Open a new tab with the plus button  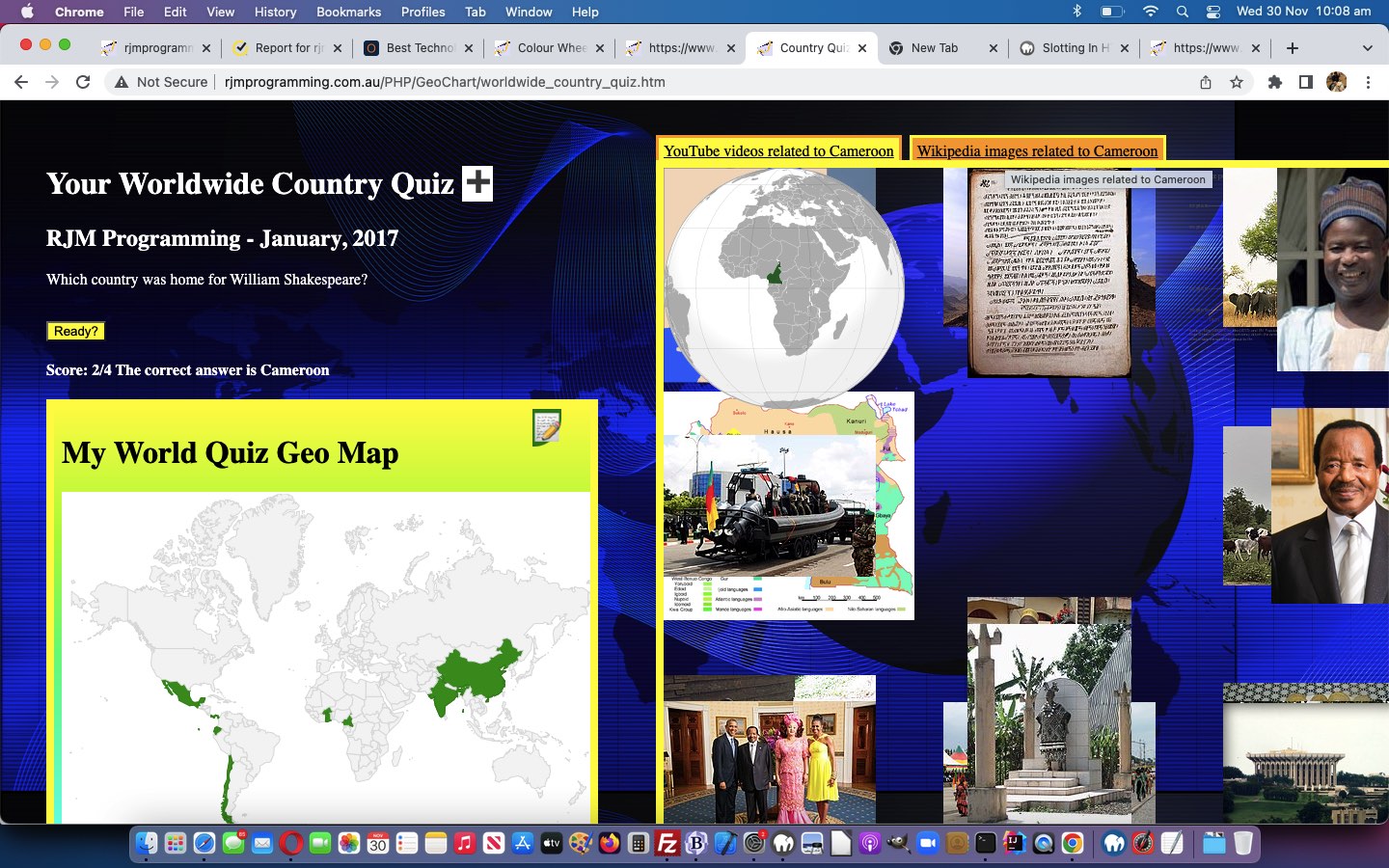1293,47
